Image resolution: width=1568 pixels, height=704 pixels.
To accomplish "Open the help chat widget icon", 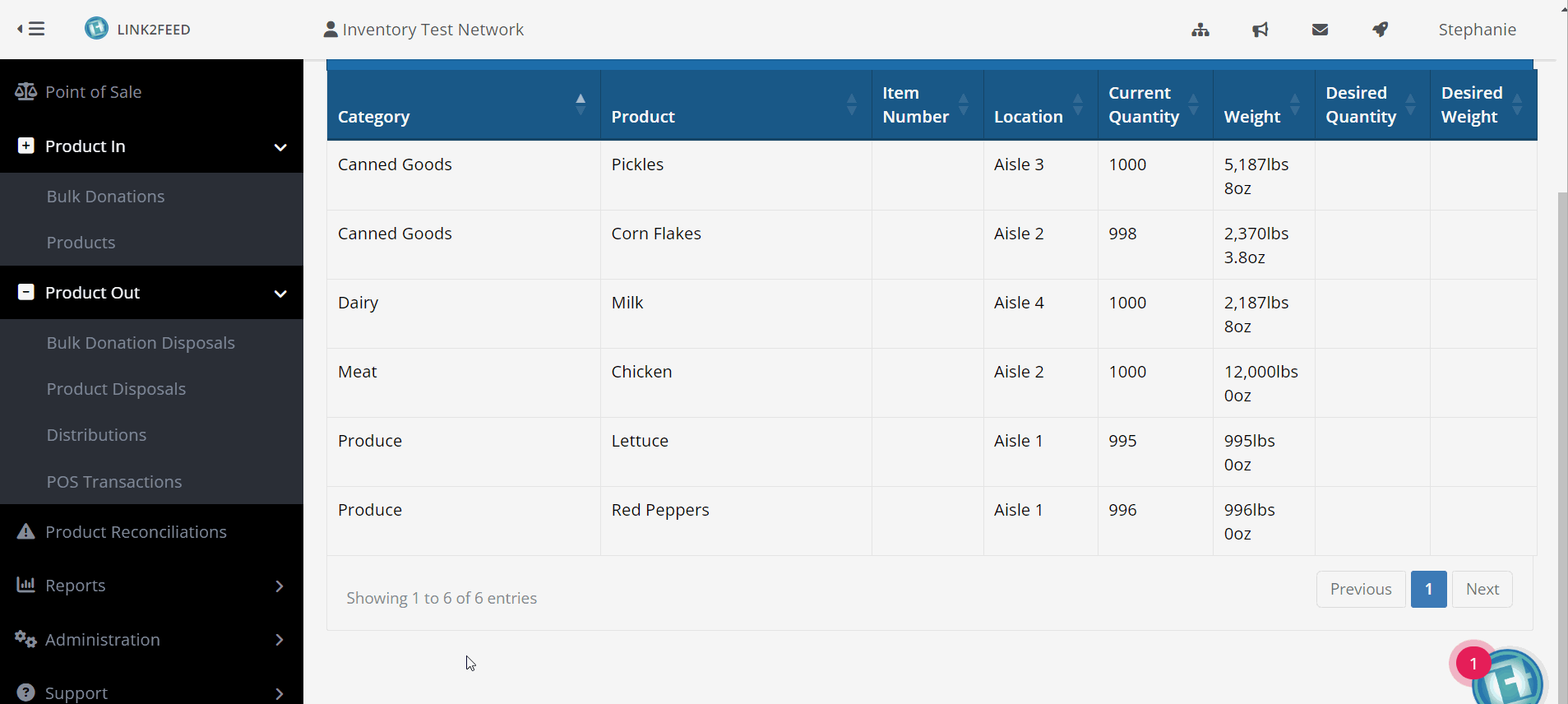I will pos(1507,680).
